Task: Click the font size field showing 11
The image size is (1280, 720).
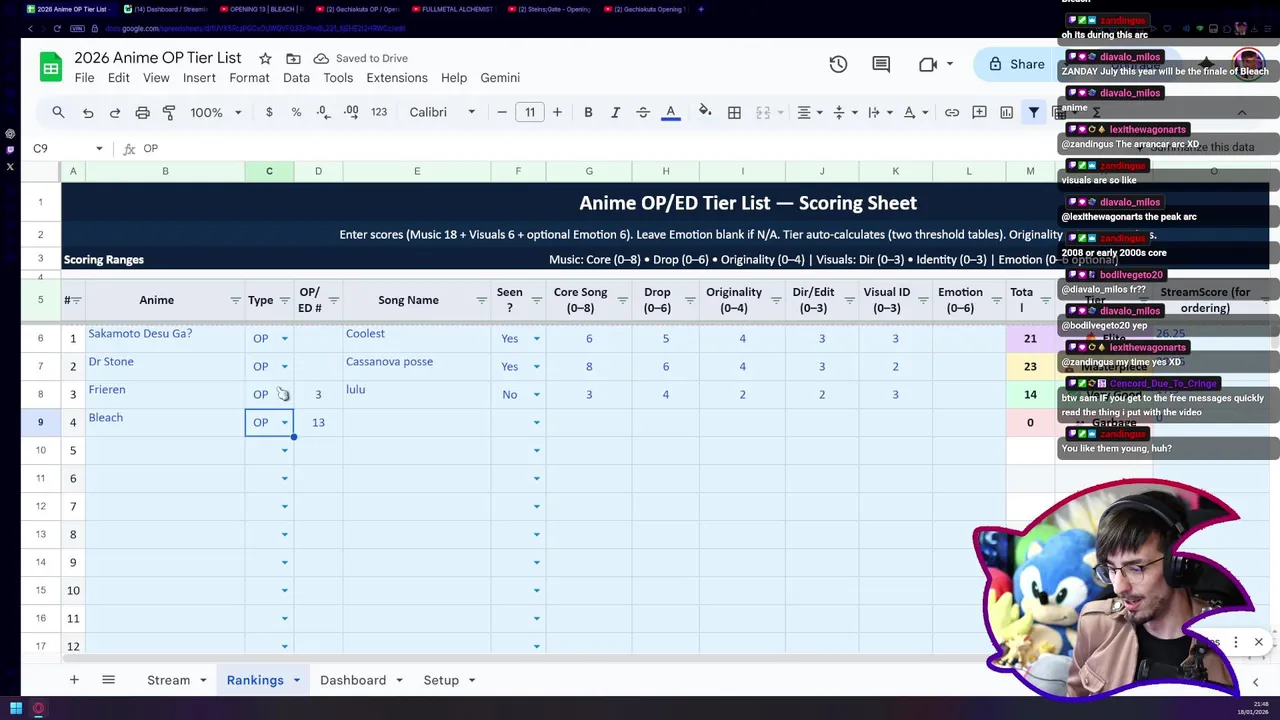Action: (530, 112)
